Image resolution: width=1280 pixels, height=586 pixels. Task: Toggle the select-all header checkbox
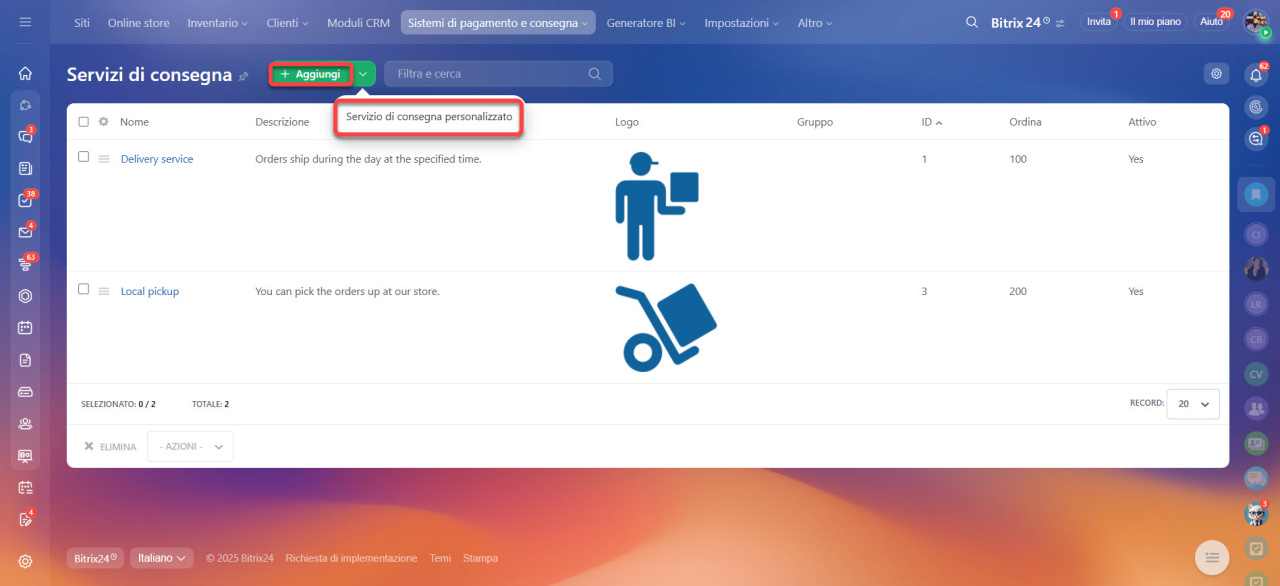84,122
